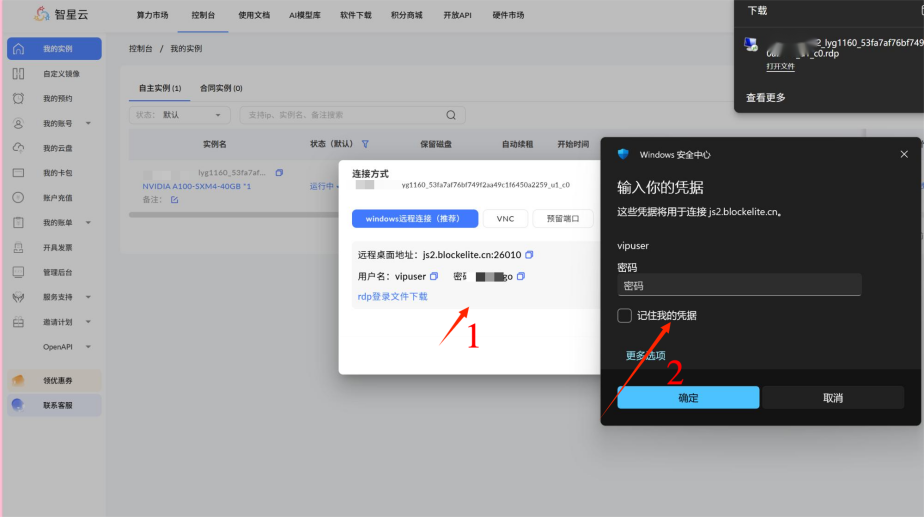Open 算力市场 in the top navigation

pyautogui.click(x=153, y=15)
